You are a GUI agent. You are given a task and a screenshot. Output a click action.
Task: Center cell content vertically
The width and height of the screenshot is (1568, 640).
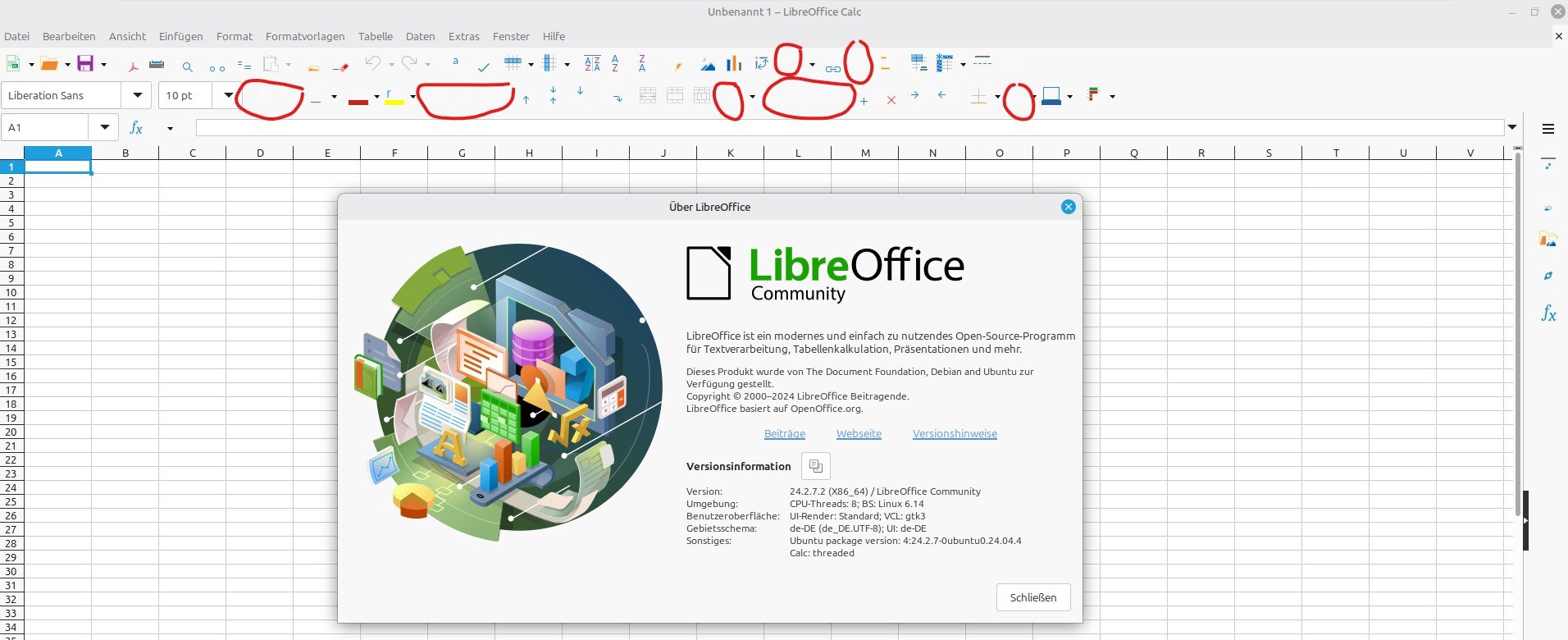[554, 94]
